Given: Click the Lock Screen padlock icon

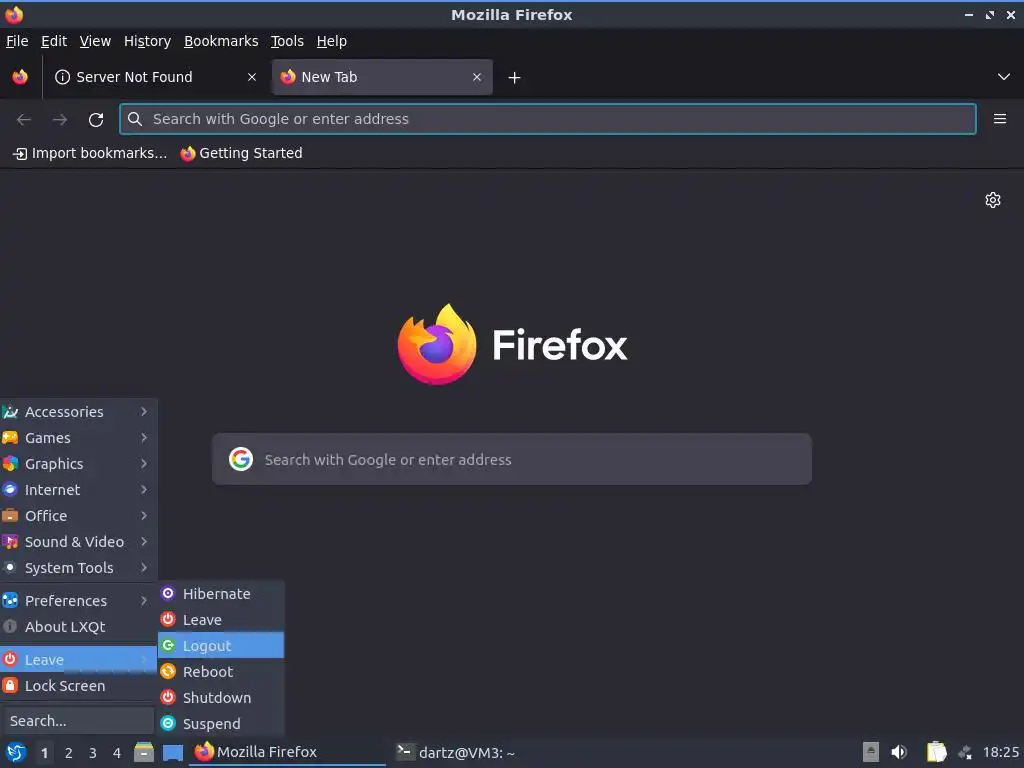Looking at the screenshot, I should click(10, 685).
